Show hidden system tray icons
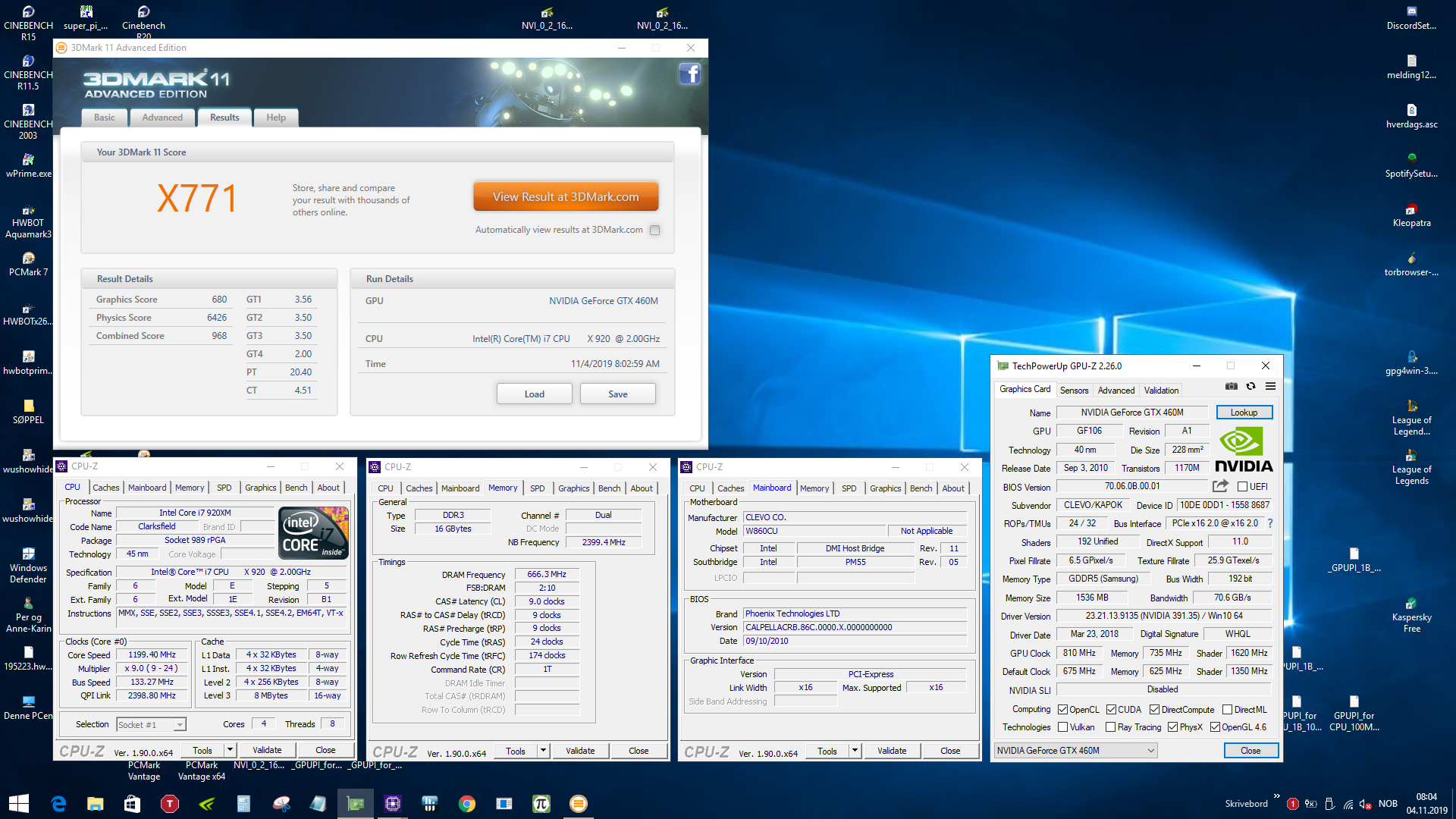This screenshot has width=1456, height=819. 1276,796
